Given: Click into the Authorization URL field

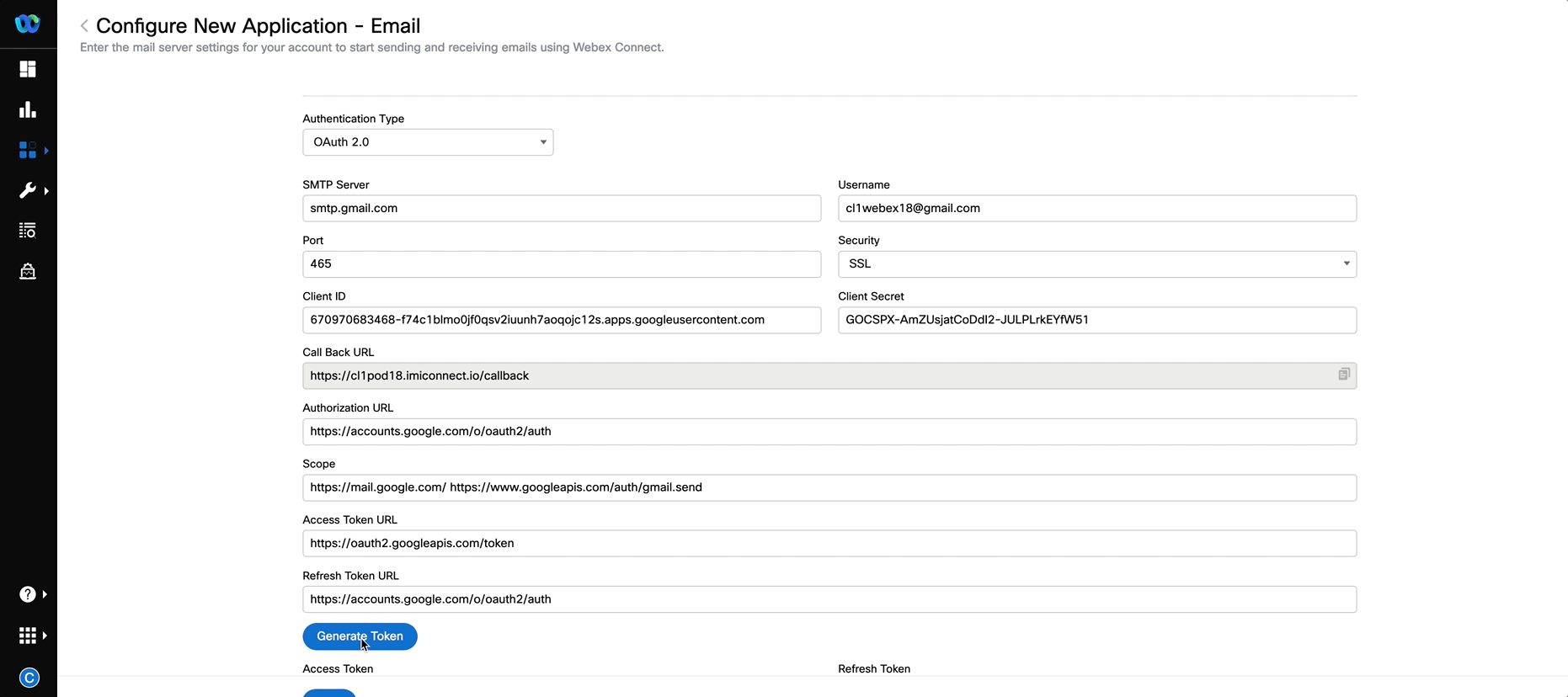Looking at the screenshot, I should point(829,432).
